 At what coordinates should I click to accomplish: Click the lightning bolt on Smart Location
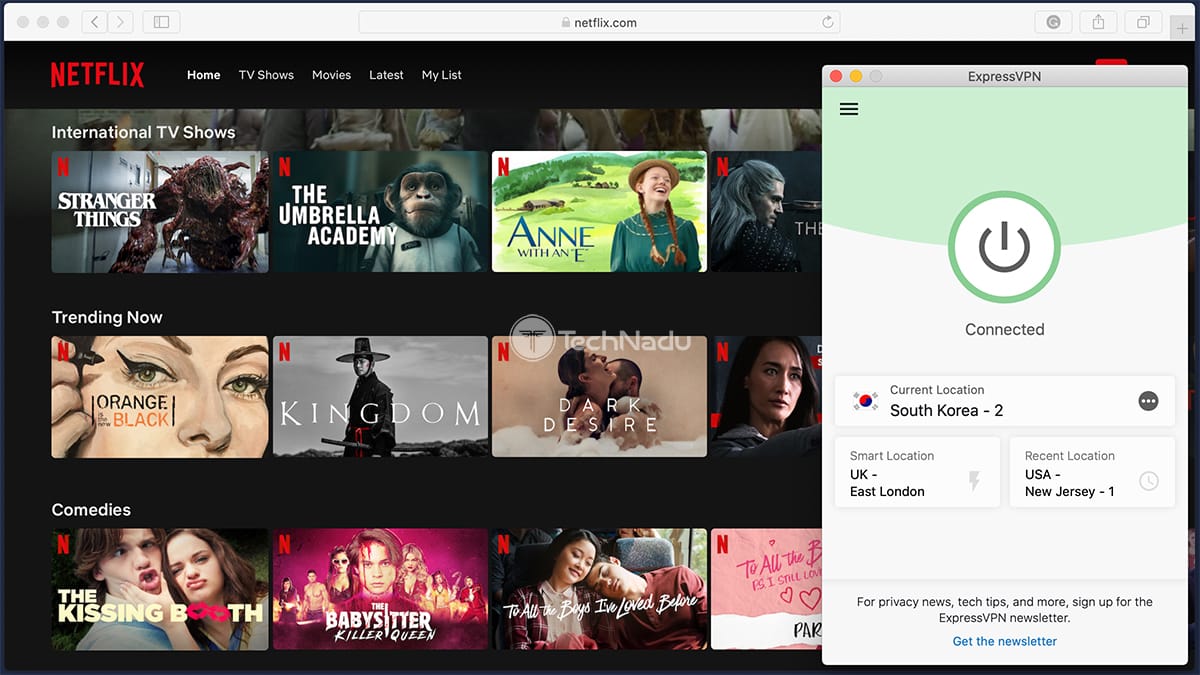(x=974, y=482)
